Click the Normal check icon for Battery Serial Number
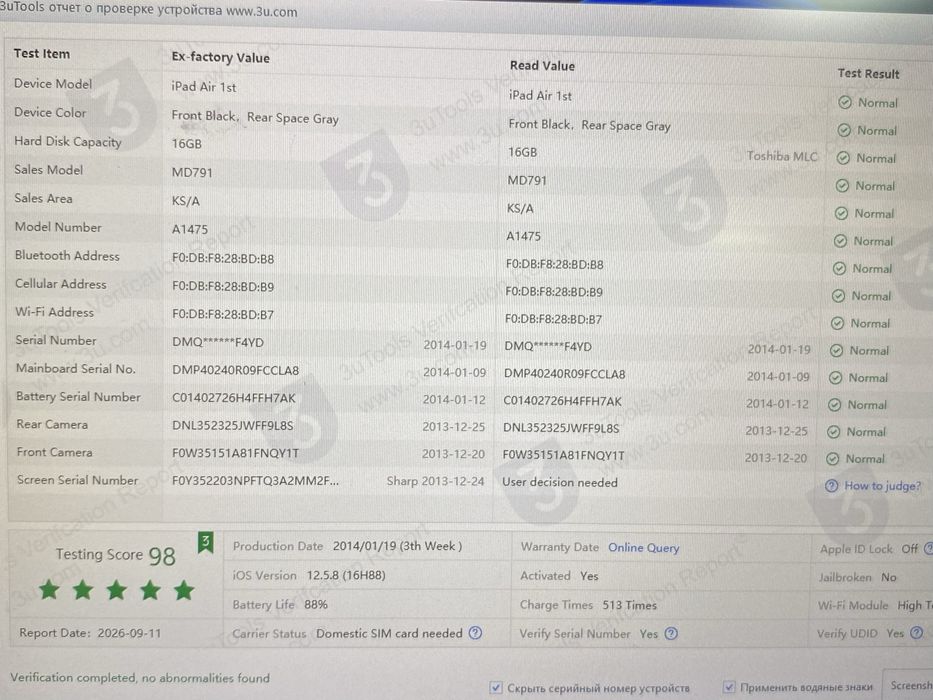This screenshot has width=933, height=700. (834, 405)
